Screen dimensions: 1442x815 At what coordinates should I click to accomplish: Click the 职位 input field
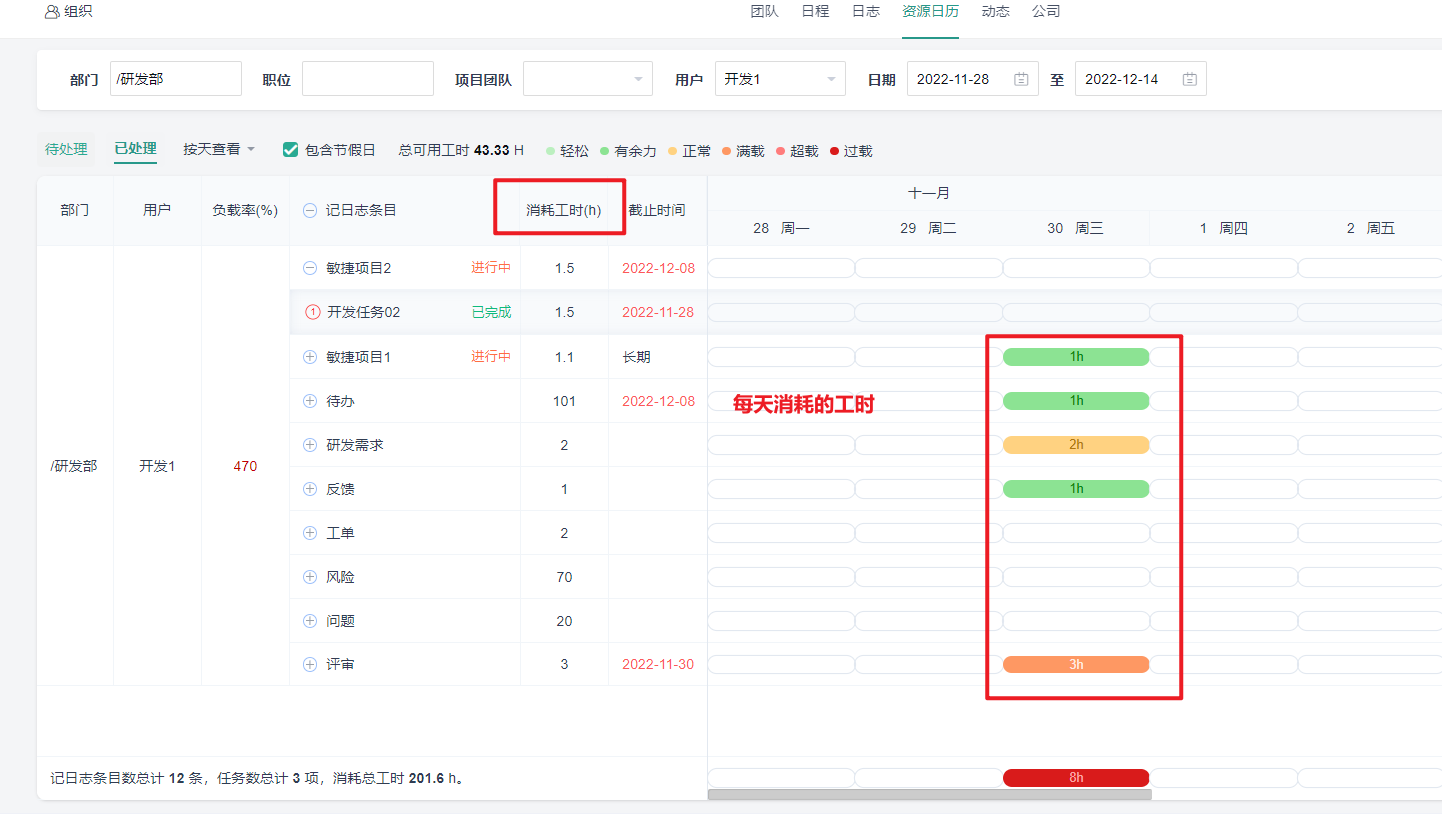(368, 79)
